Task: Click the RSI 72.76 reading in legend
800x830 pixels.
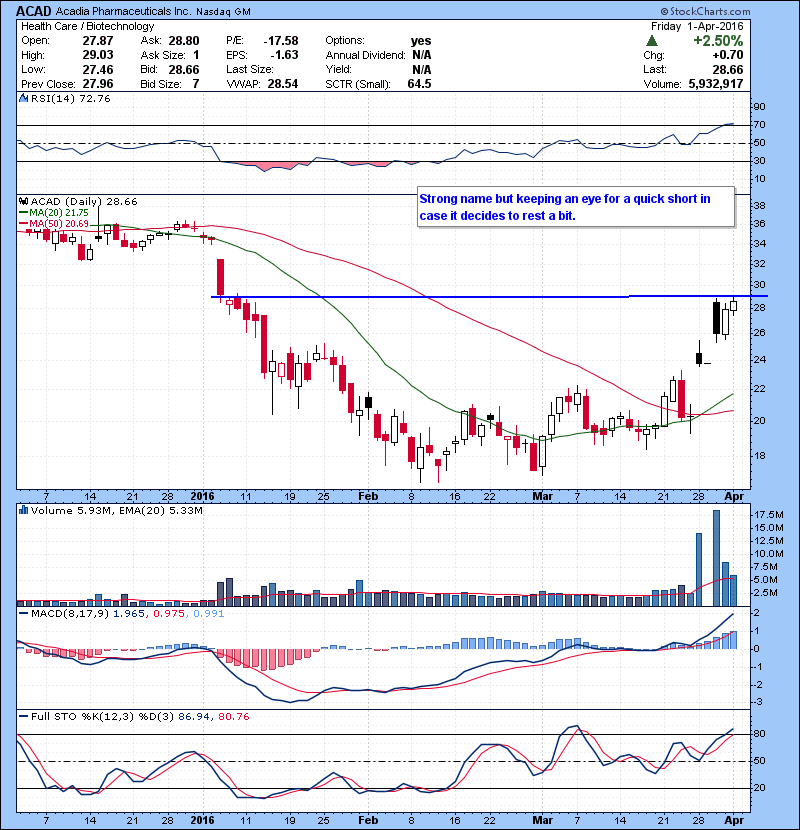Action: pos(94,98)
